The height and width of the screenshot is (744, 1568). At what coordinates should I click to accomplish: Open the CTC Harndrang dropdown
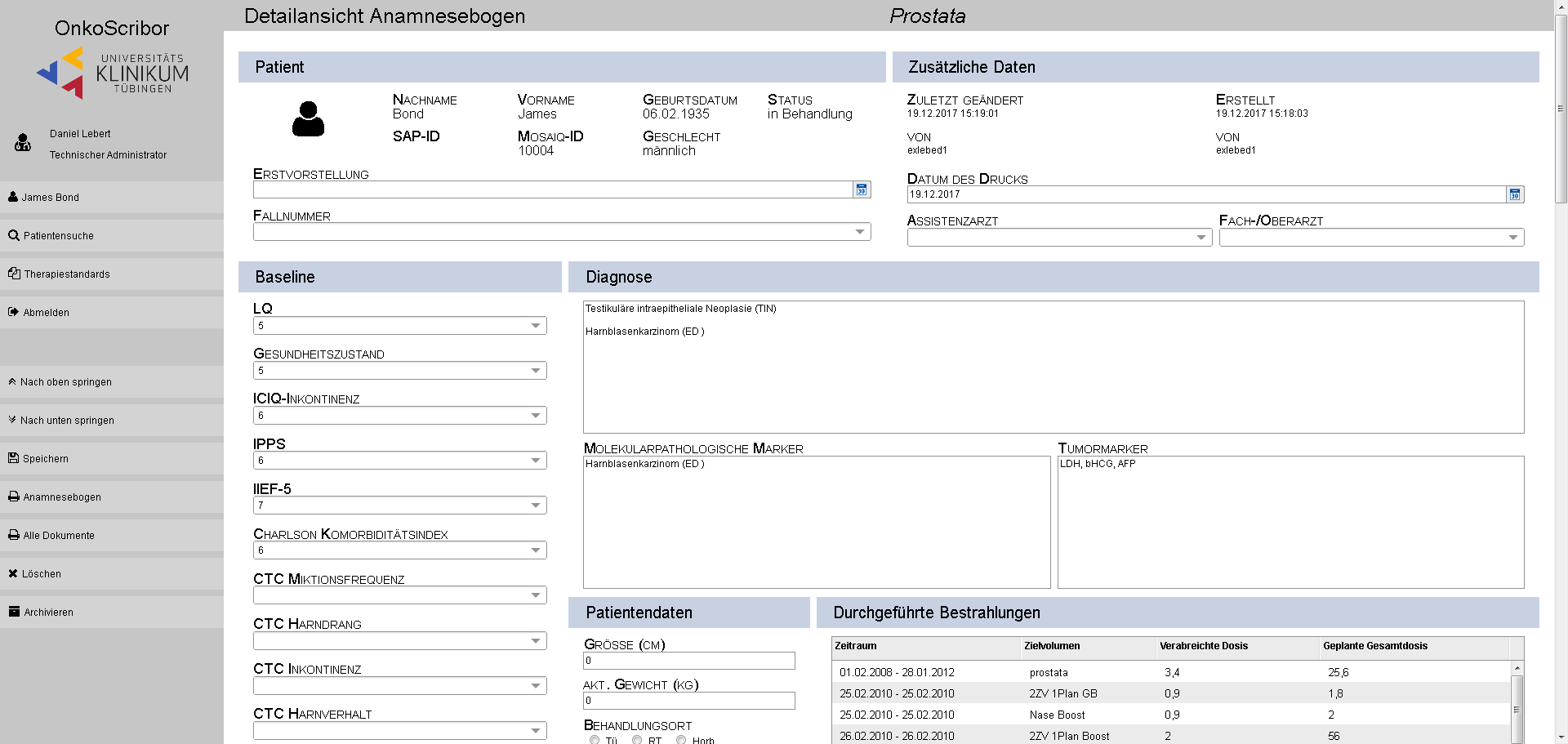click(x=399, y=640)
